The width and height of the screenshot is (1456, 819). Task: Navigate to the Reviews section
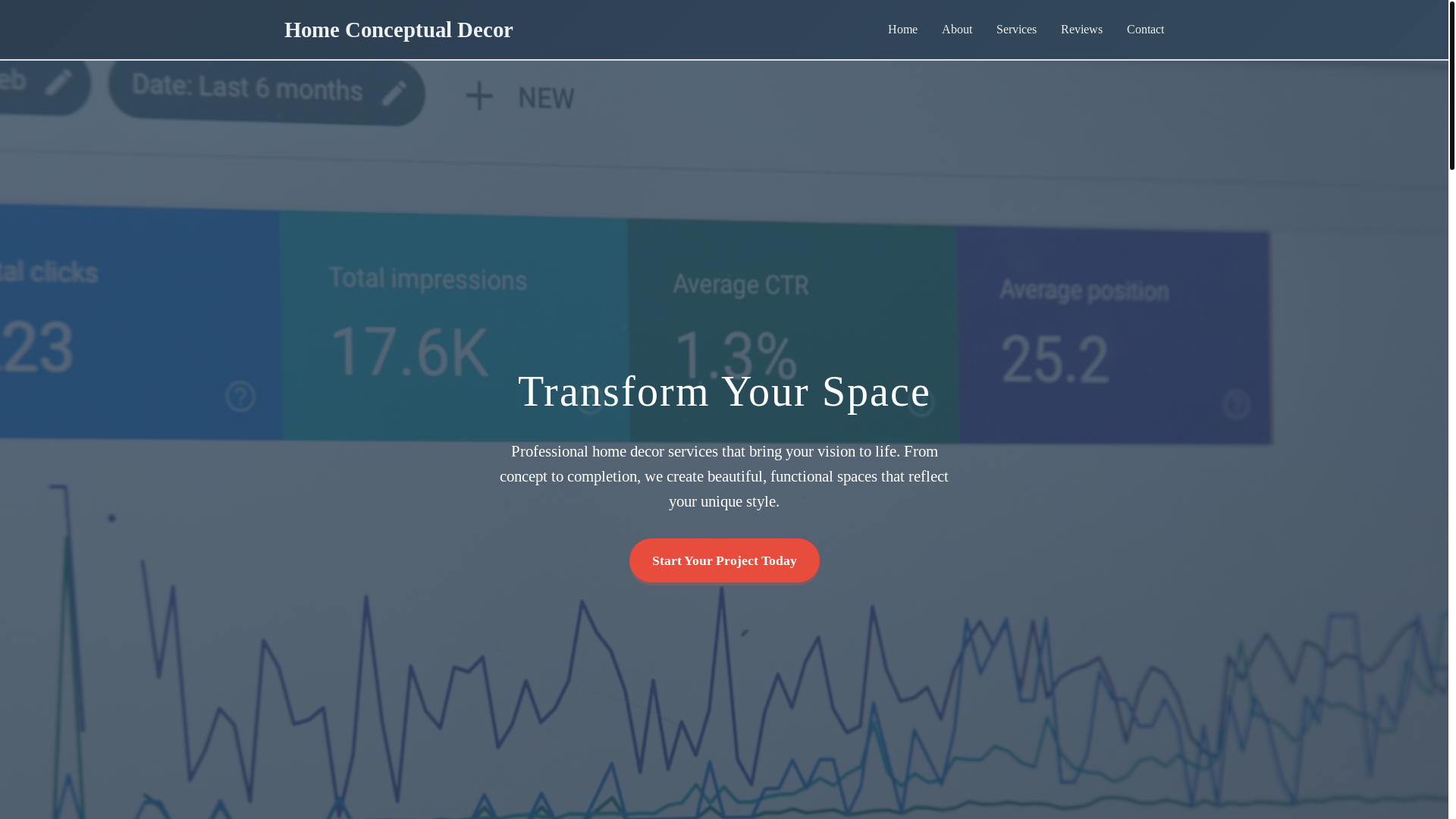1081,30
